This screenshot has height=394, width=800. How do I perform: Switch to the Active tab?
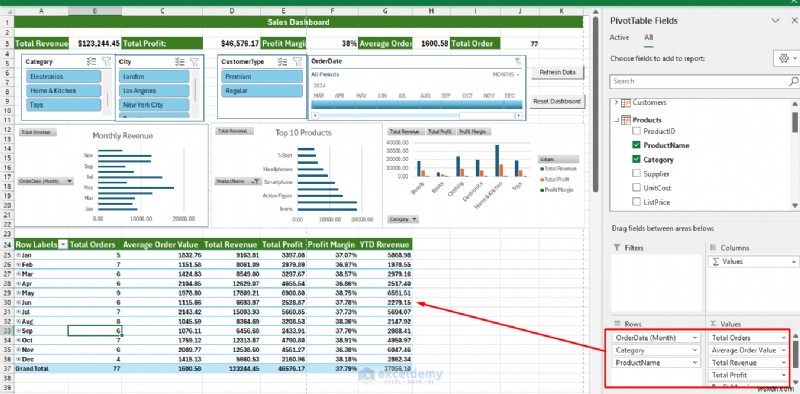(619, 37)
